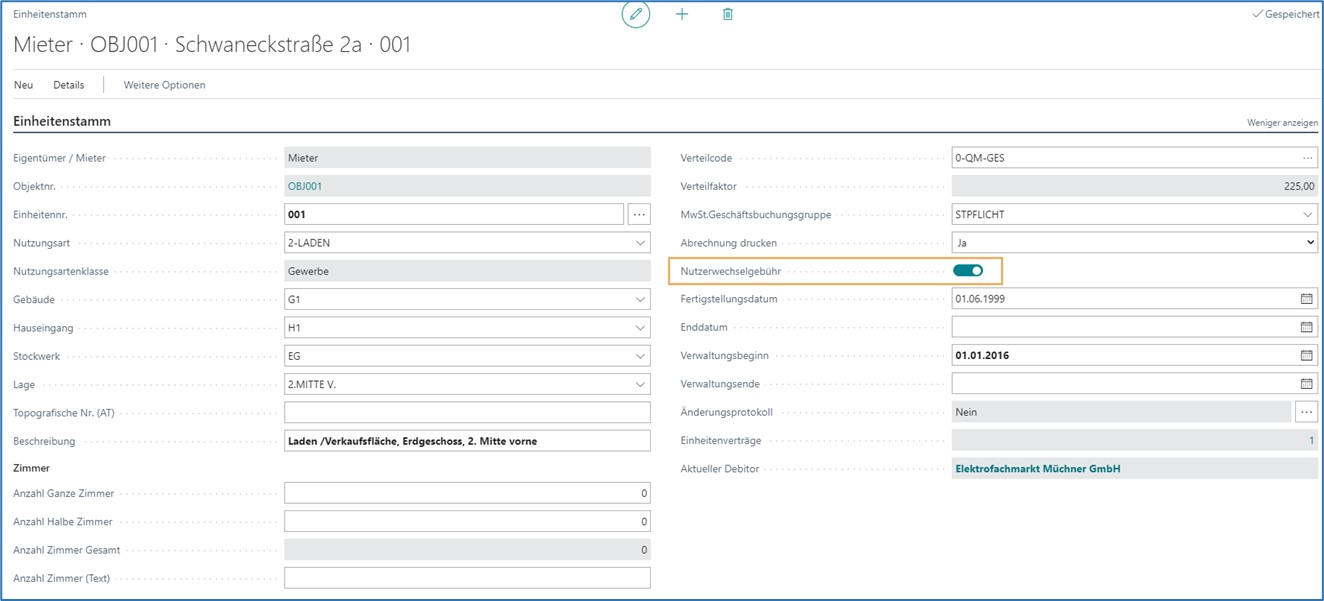Expand the Nutzungsart dropdown

tap(640, 243)
